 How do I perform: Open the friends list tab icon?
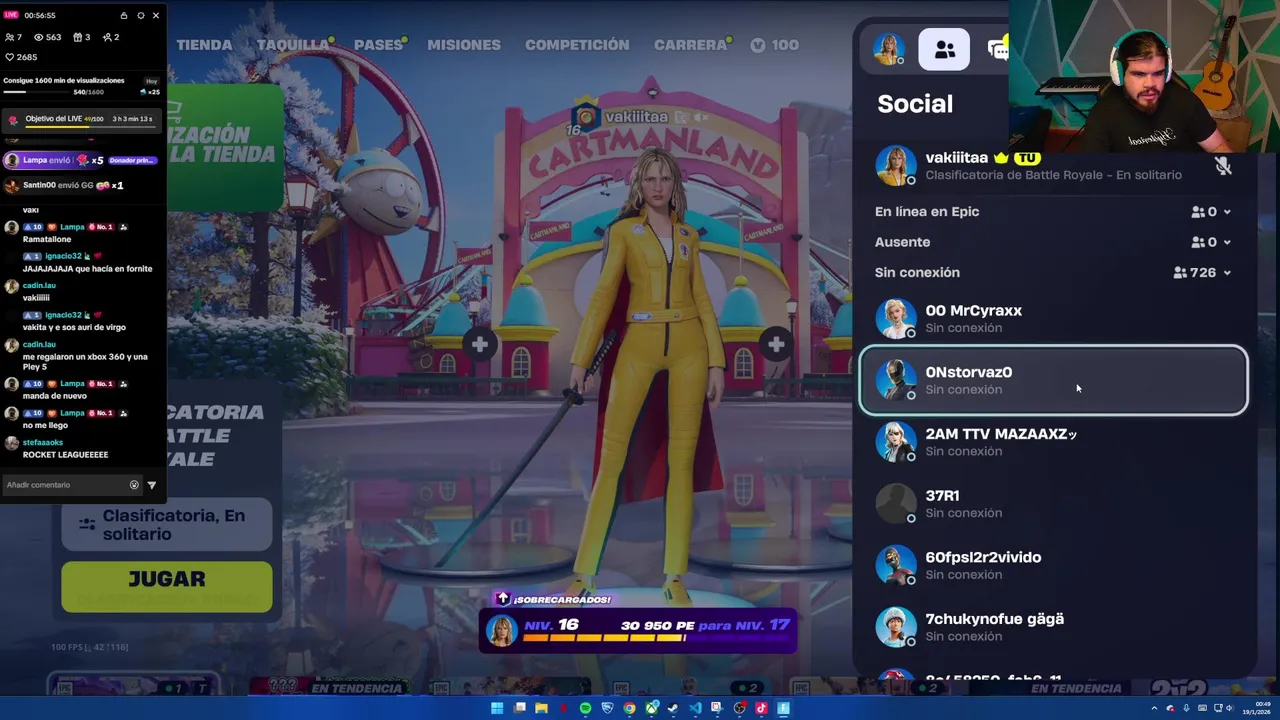(x=944, y=50)
